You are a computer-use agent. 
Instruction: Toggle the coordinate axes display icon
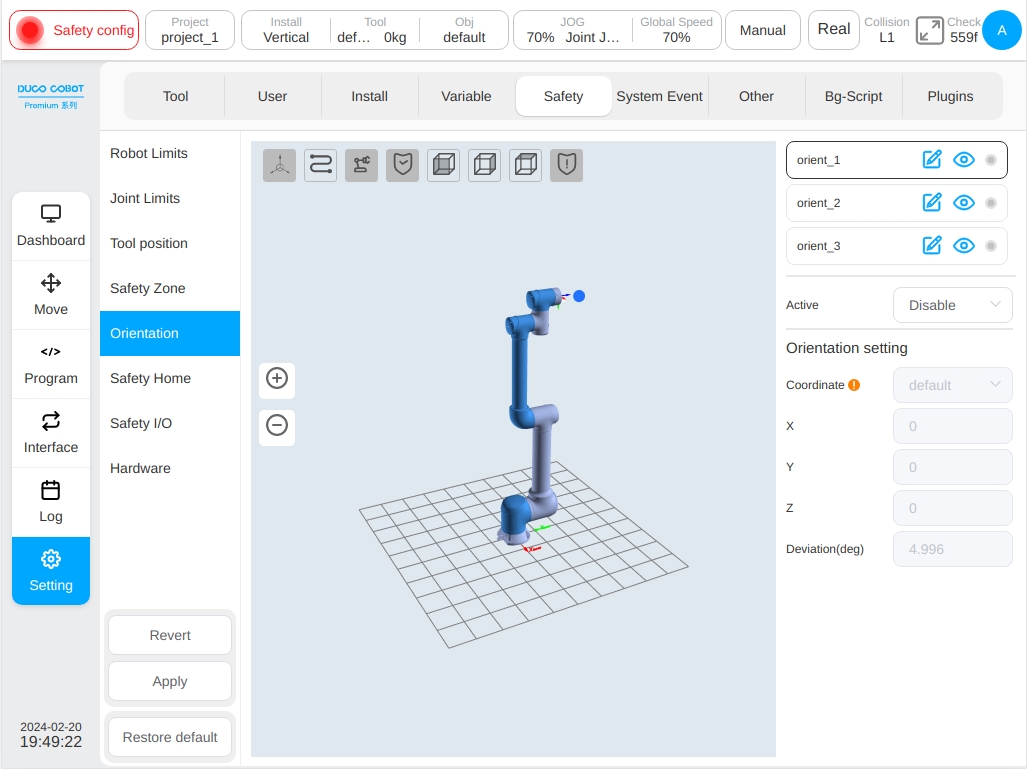(280, 165)
